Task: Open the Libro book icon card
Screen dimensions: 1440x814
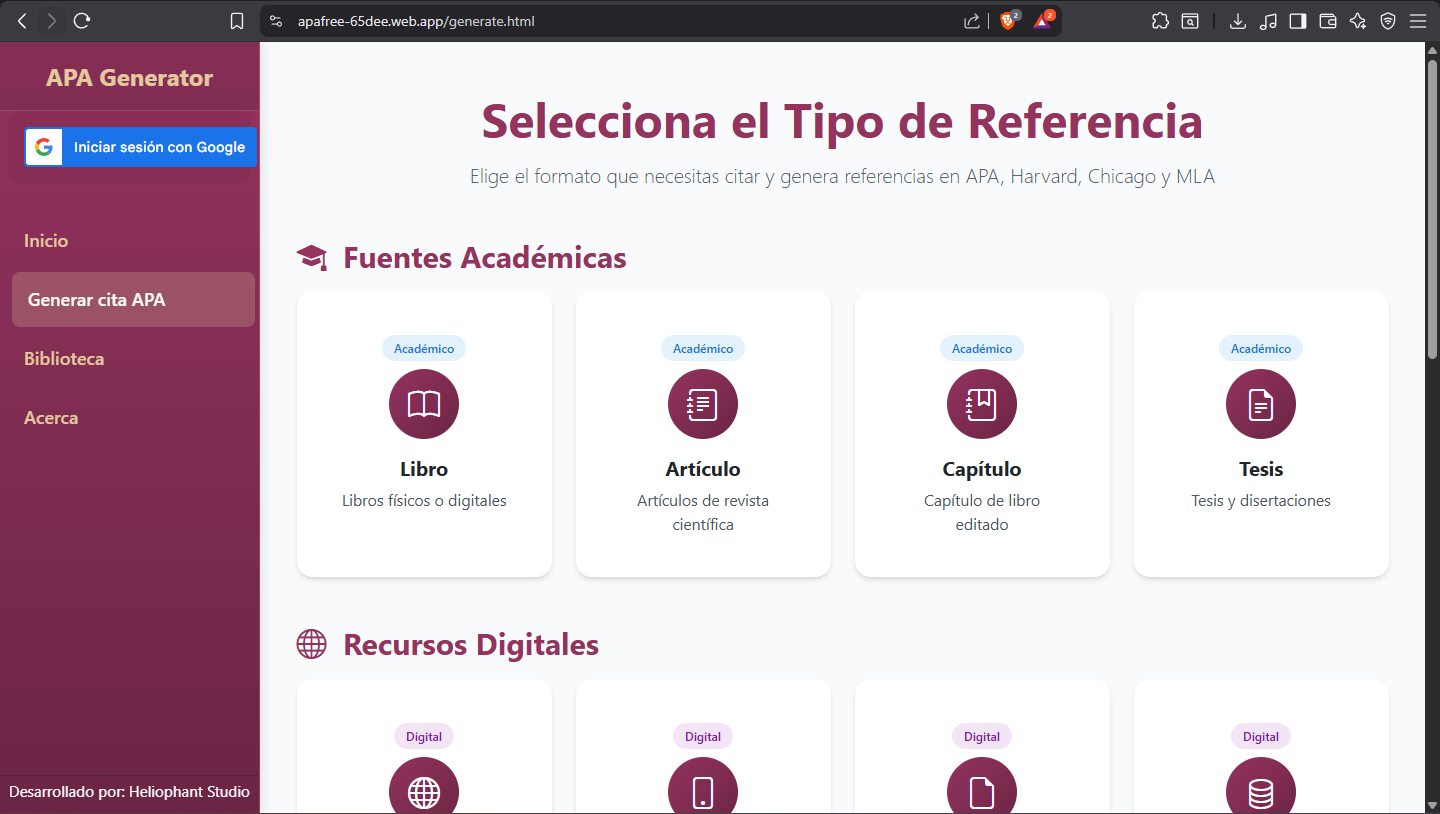Action: [x=424, y=404]
